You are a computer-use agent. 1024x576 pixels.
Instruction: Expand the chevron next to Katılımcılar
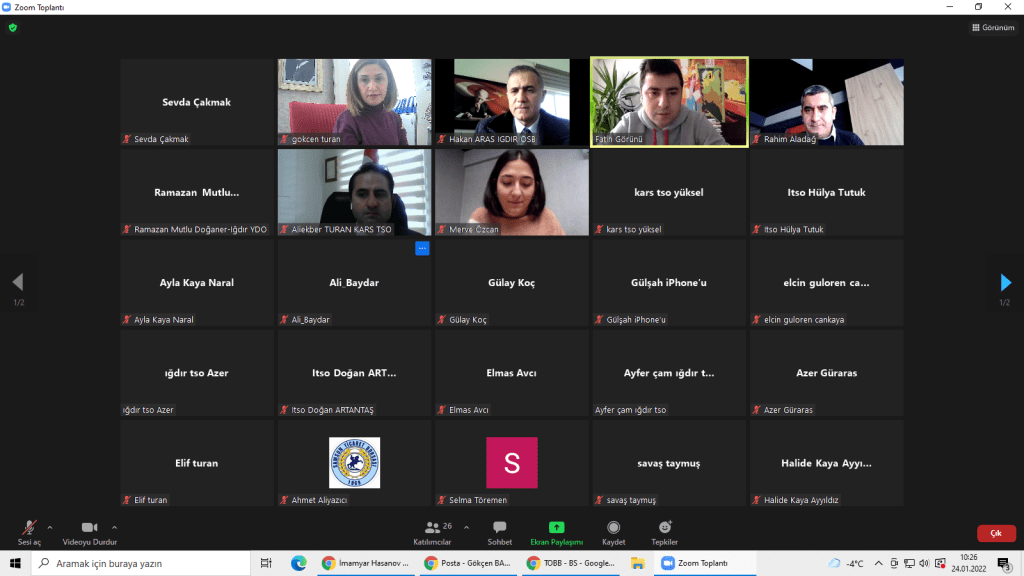pyautogui.click(x=466, y=527)
